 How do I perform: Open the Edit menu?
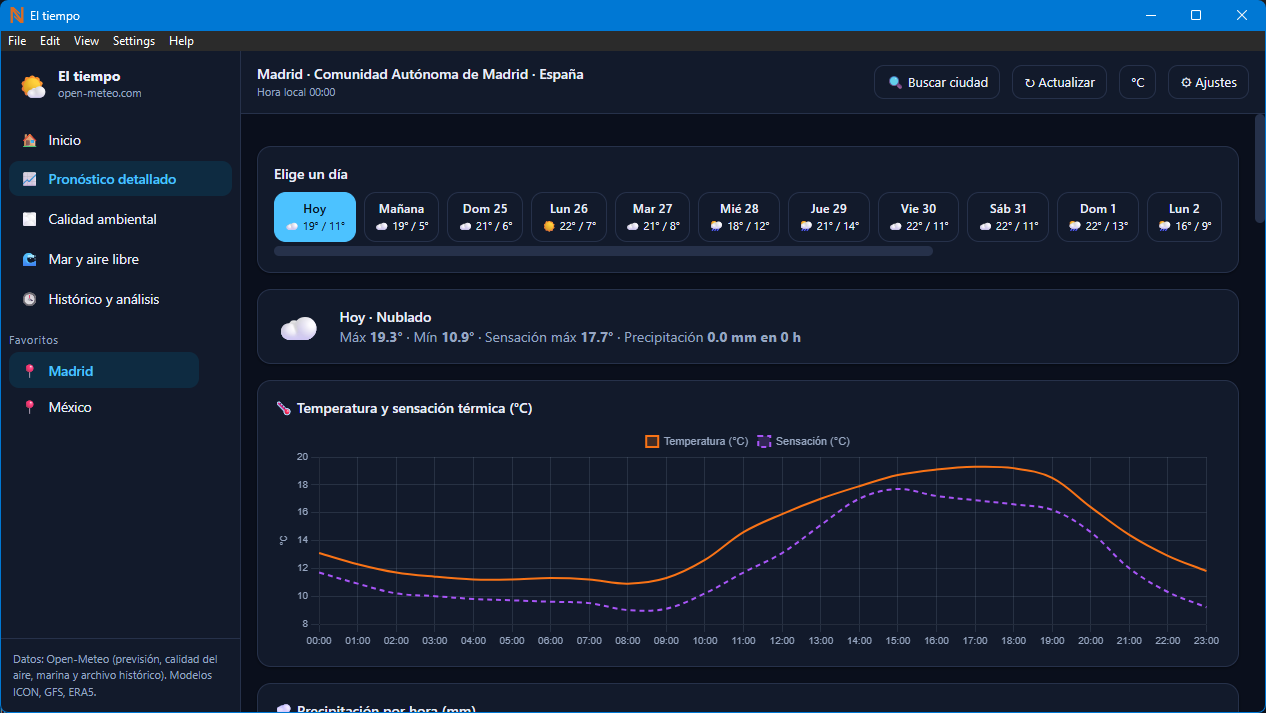point(50,41)
